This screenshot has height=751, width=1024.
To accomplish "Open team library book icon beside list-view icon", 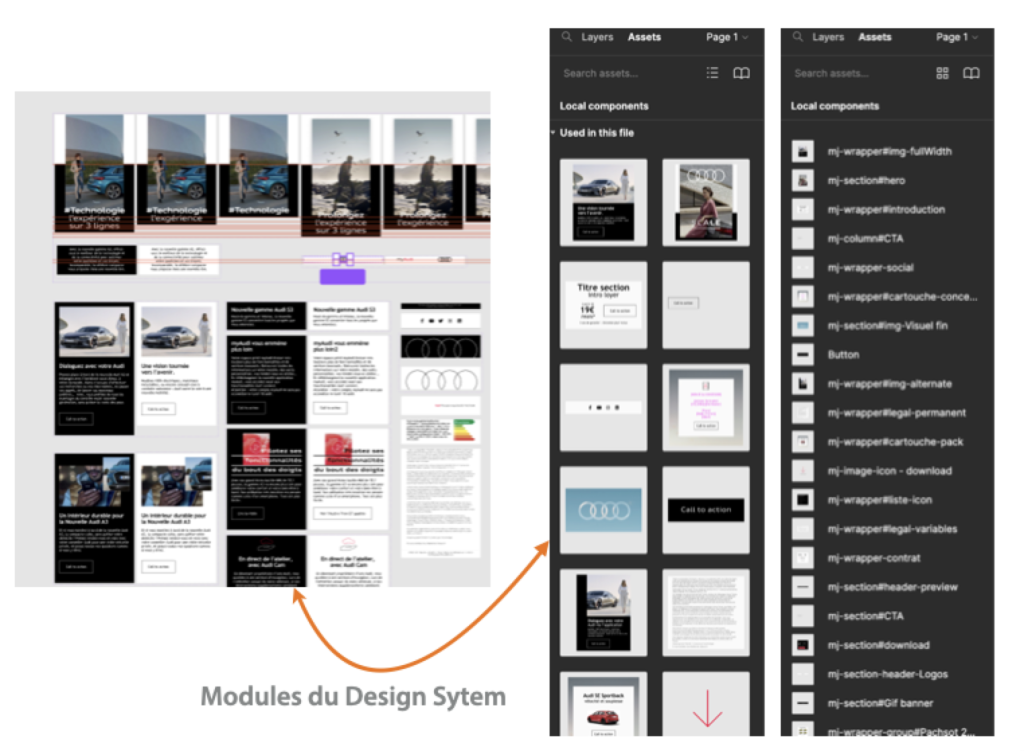I will [741, 73].
